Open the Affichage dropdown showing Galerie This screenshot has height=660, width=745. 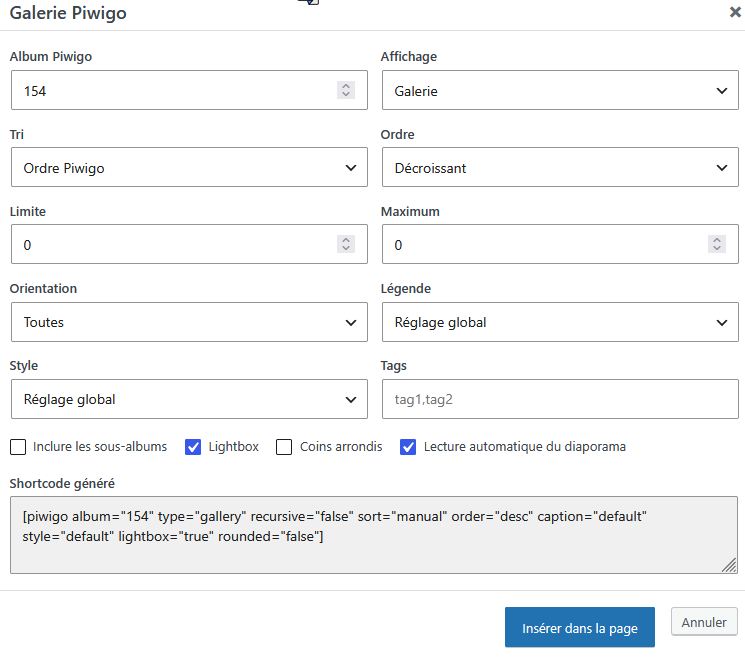pyautogui.click(x=560, y=90)
